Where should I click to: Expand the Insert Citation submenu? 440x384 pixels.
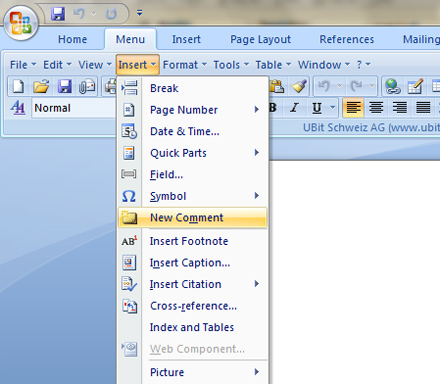tap(193, 284)
